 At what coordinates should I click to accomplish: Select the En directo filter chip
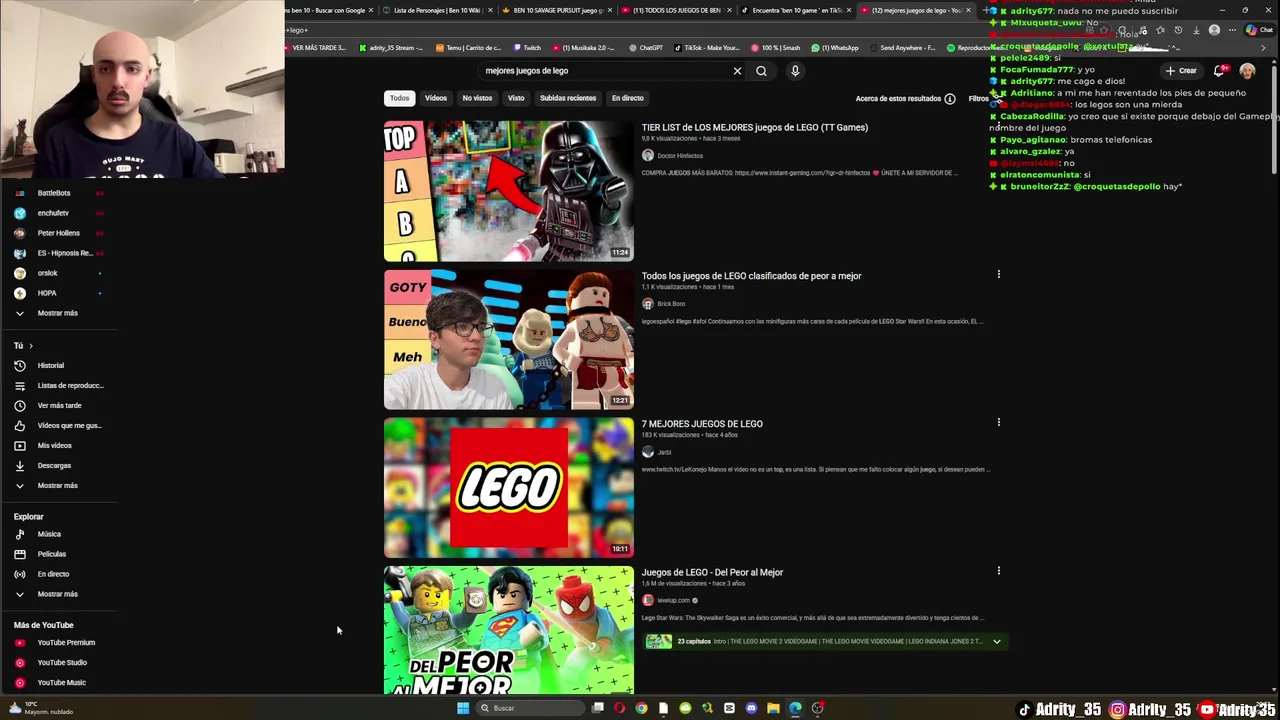tap(628, 98)
